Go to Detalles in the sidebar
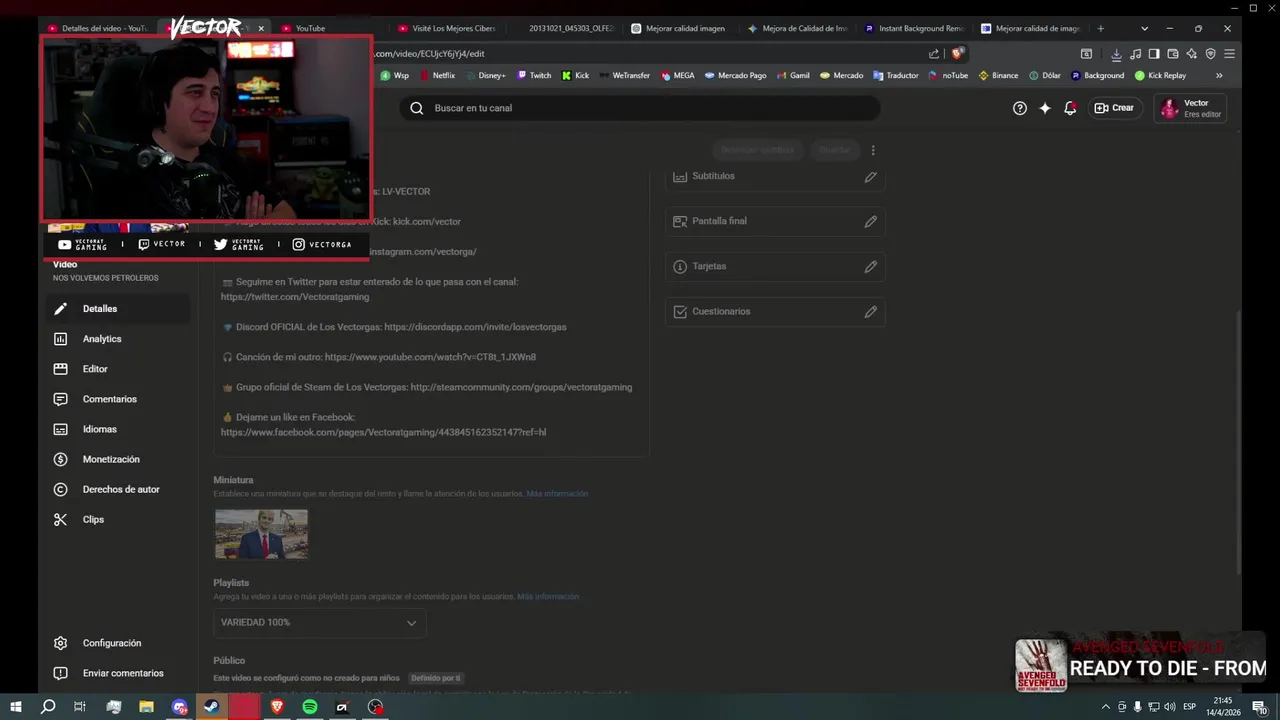Viewport: 1280px width, 720px height. click(x=118, y=309)
